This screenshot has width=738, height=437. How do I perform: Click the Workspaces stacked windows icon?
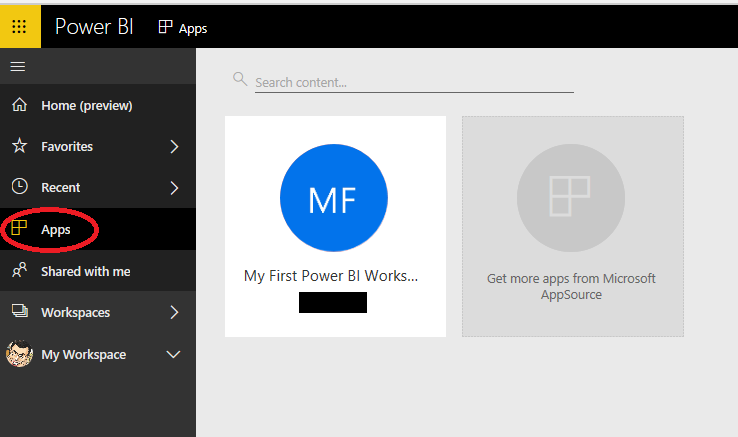(19, 311)
